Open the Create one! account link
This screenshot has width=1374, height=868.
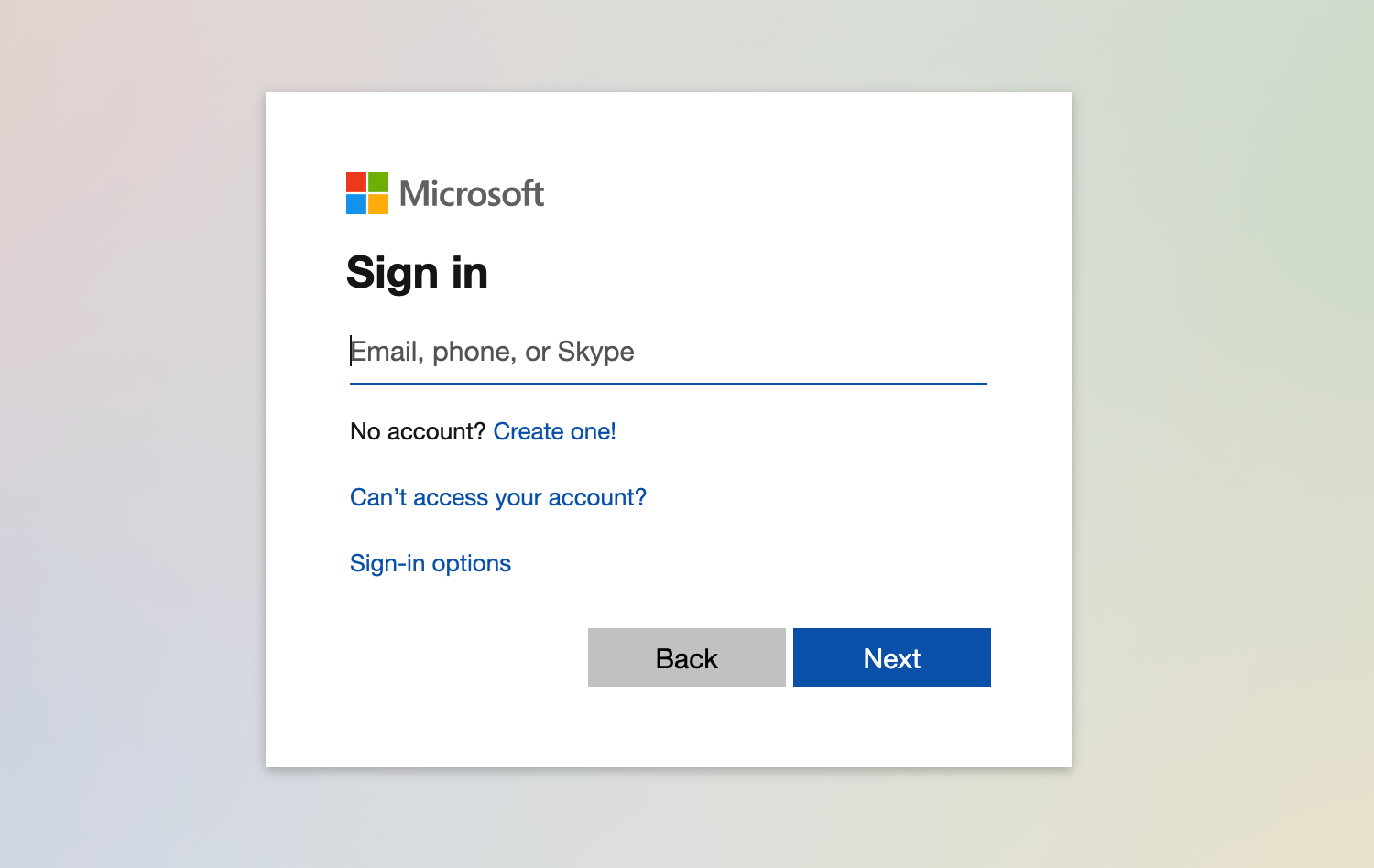[554, 431]
